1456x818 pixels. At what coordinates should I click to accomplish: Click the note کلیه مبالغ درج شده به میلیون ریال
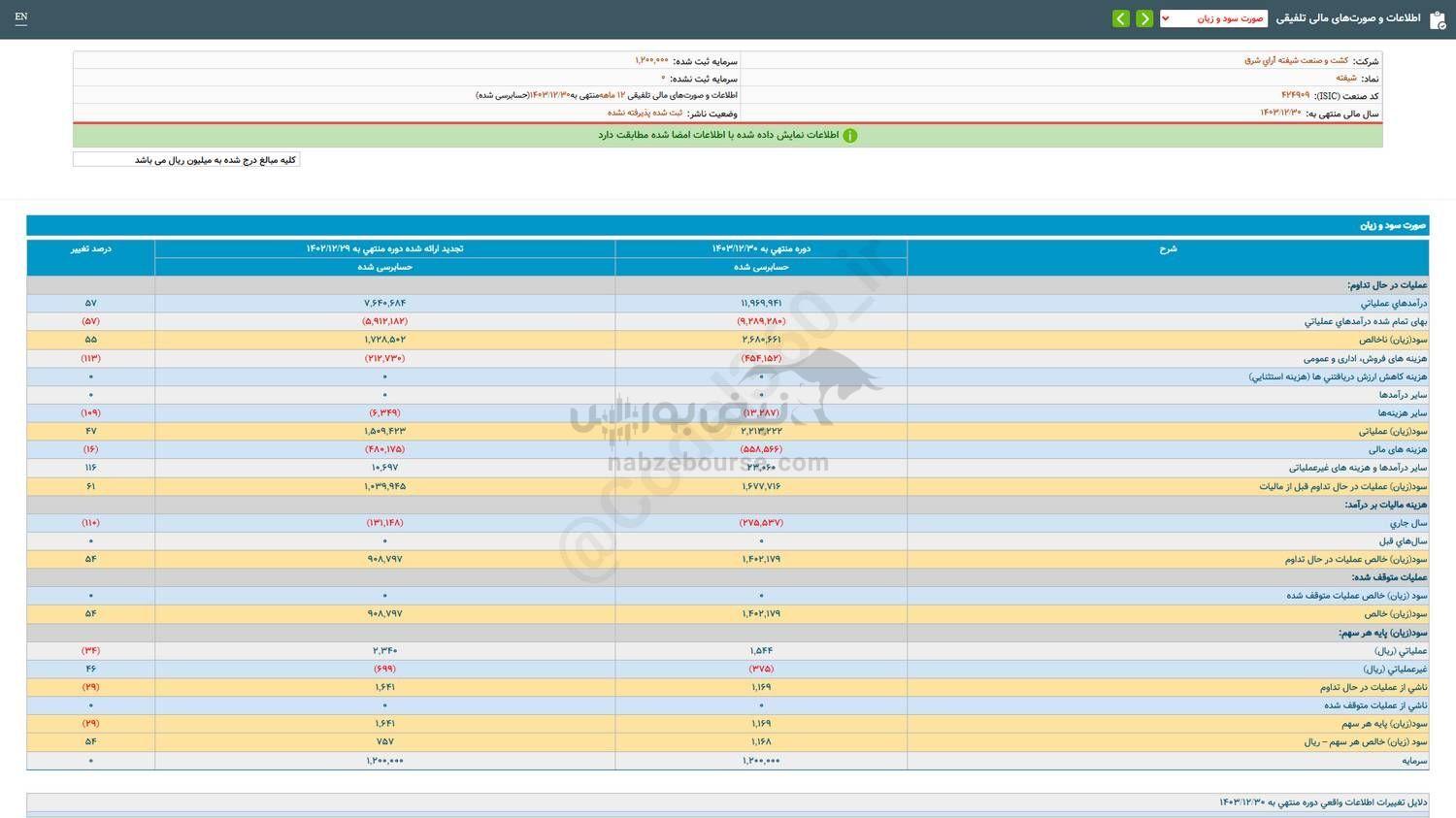tap(186, 158)
